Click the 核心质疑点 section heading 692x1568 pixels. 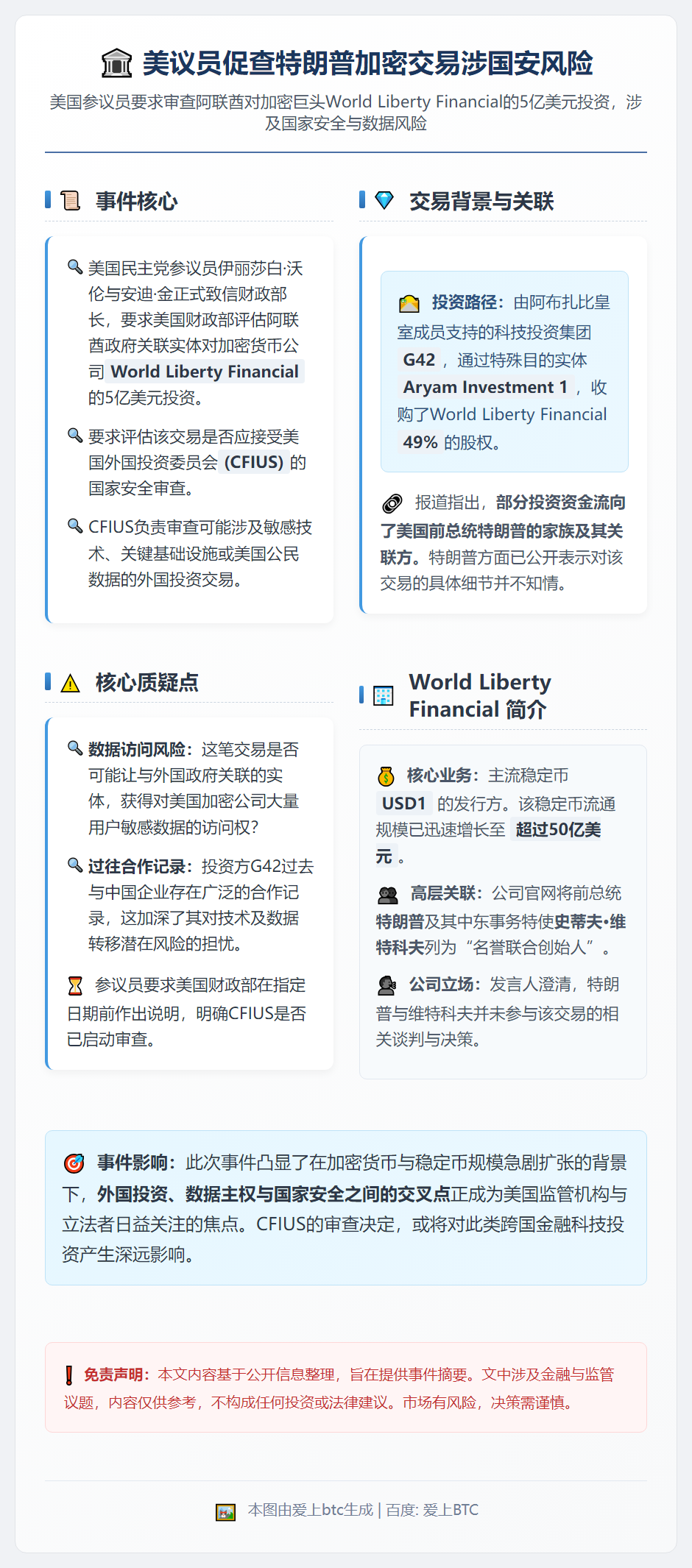pos(146,683)
